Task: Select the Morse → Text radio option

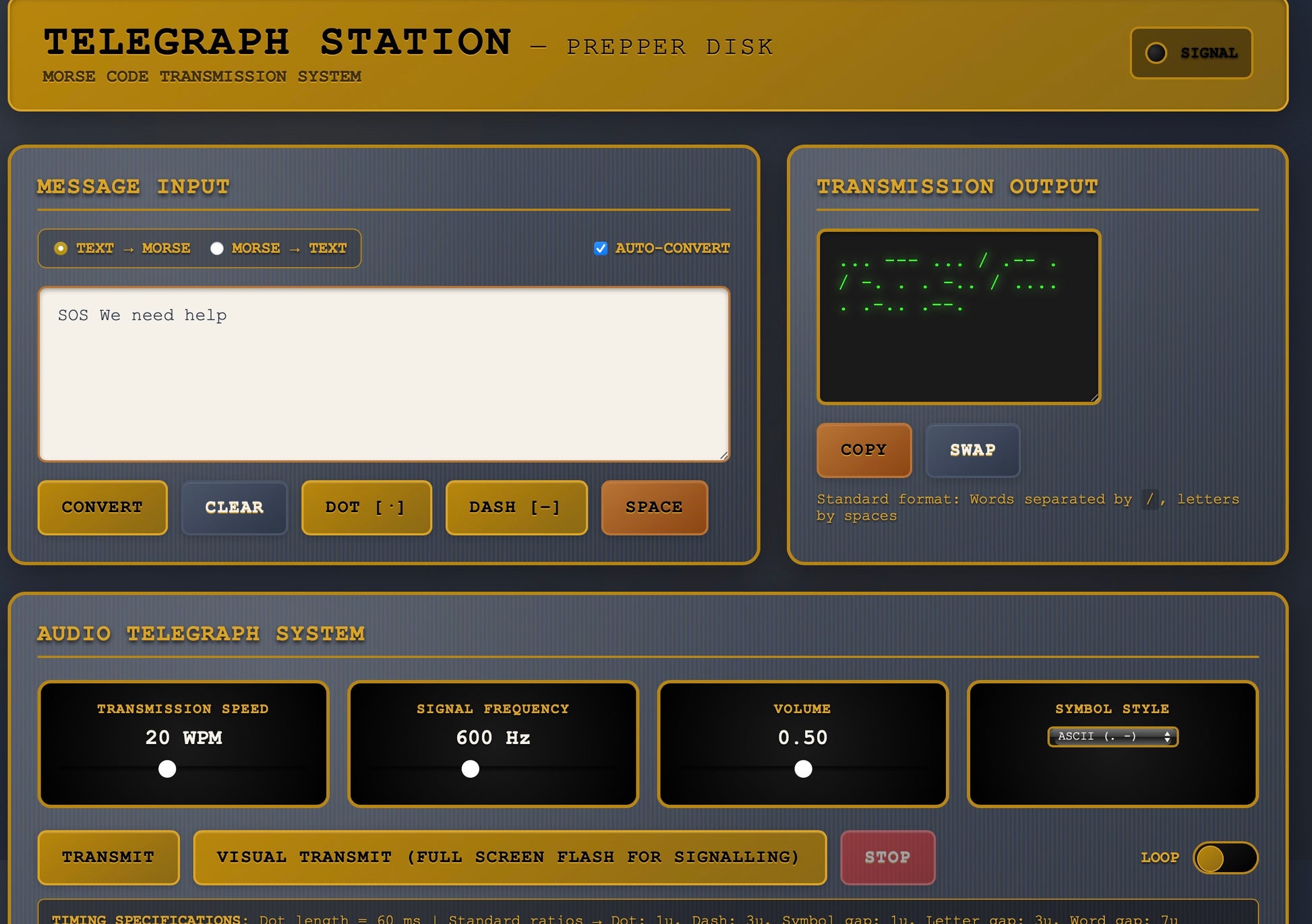Action: point(216,248)
